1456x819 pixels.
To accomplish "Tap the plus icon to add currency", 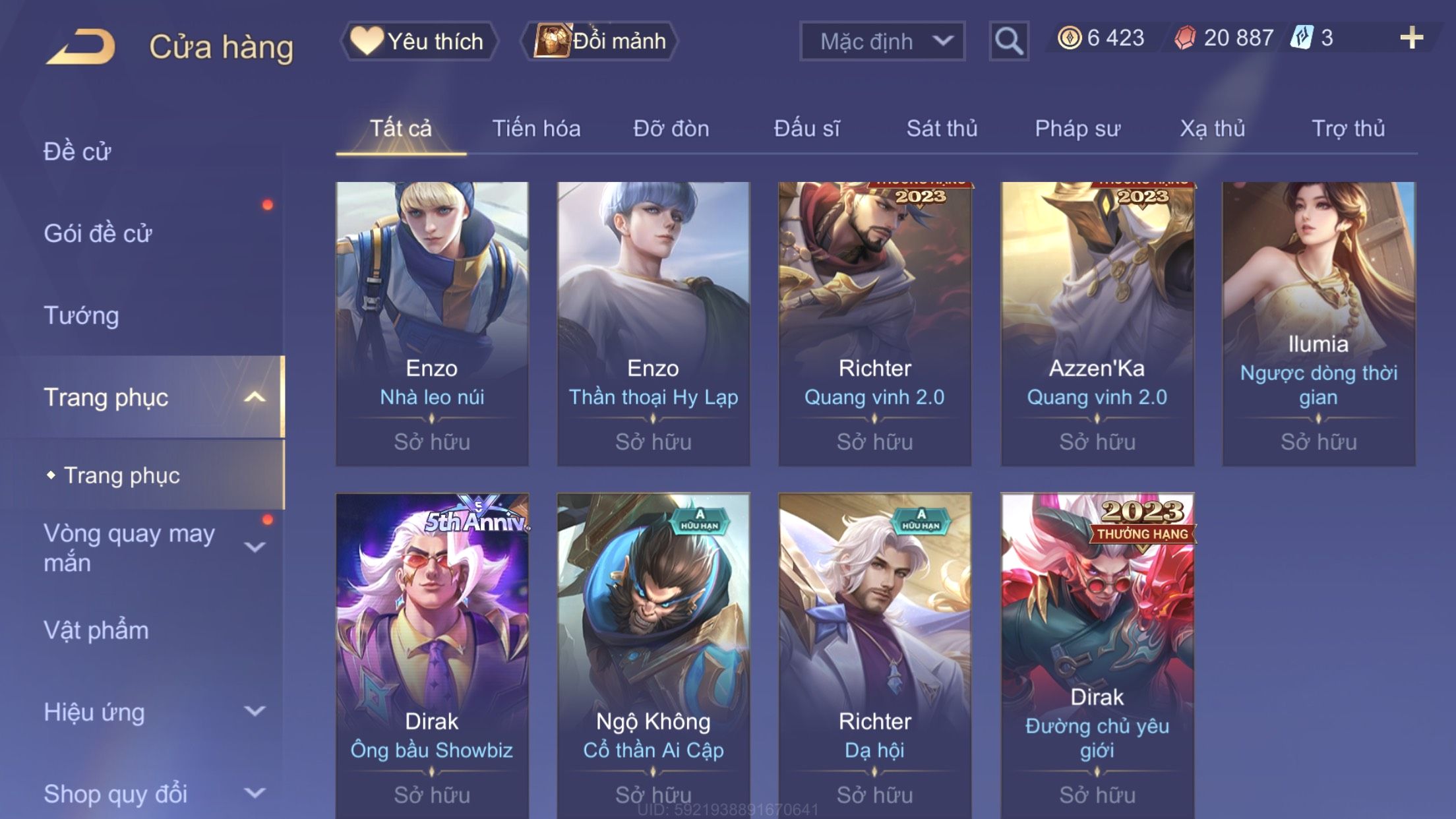I will point(1411,38).
